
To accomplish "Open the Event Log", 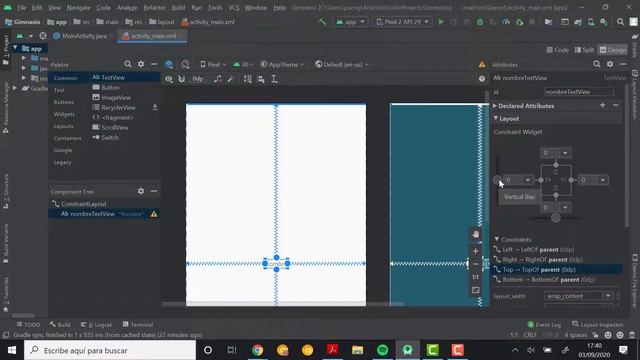I will (544, 324).
